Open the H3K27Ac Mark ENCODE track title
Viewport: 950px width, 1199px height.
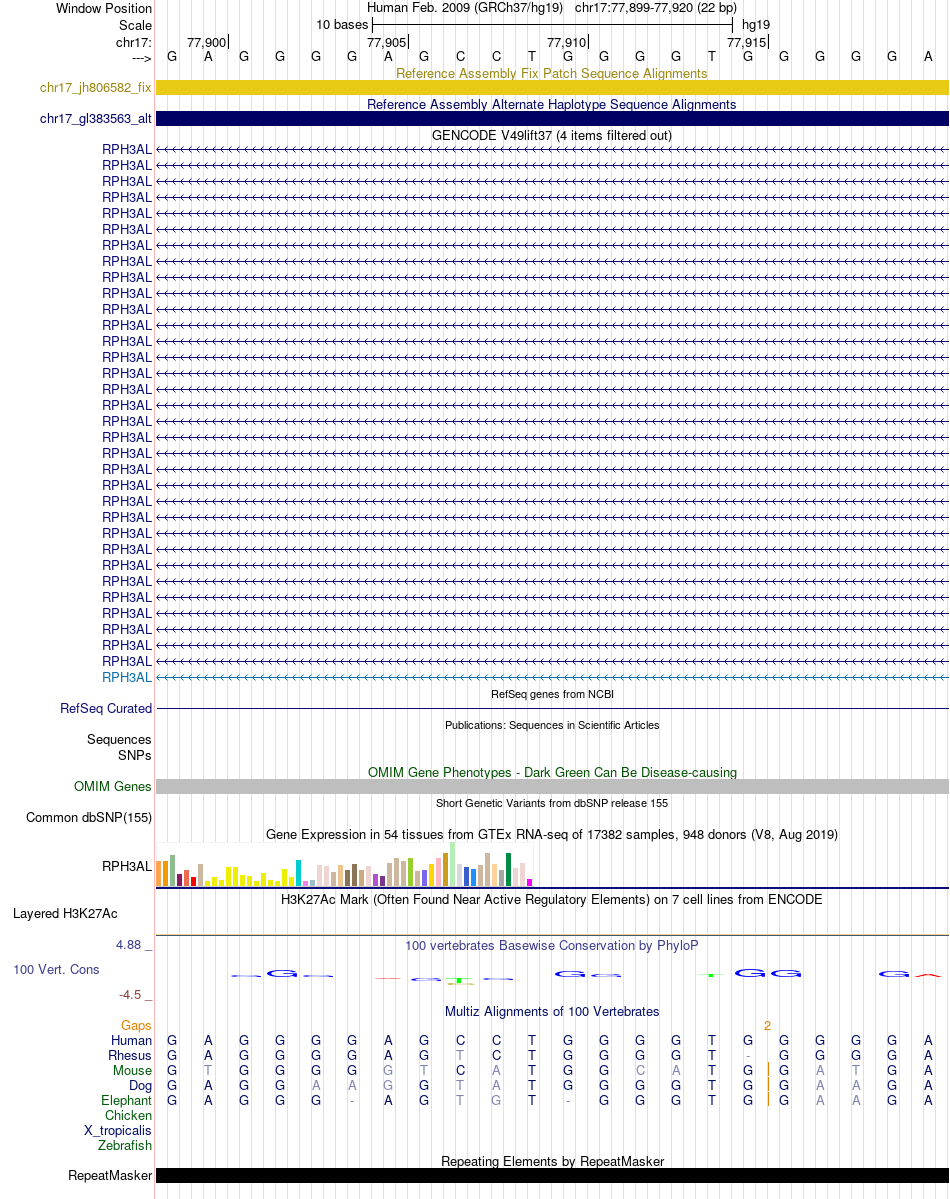551,899
